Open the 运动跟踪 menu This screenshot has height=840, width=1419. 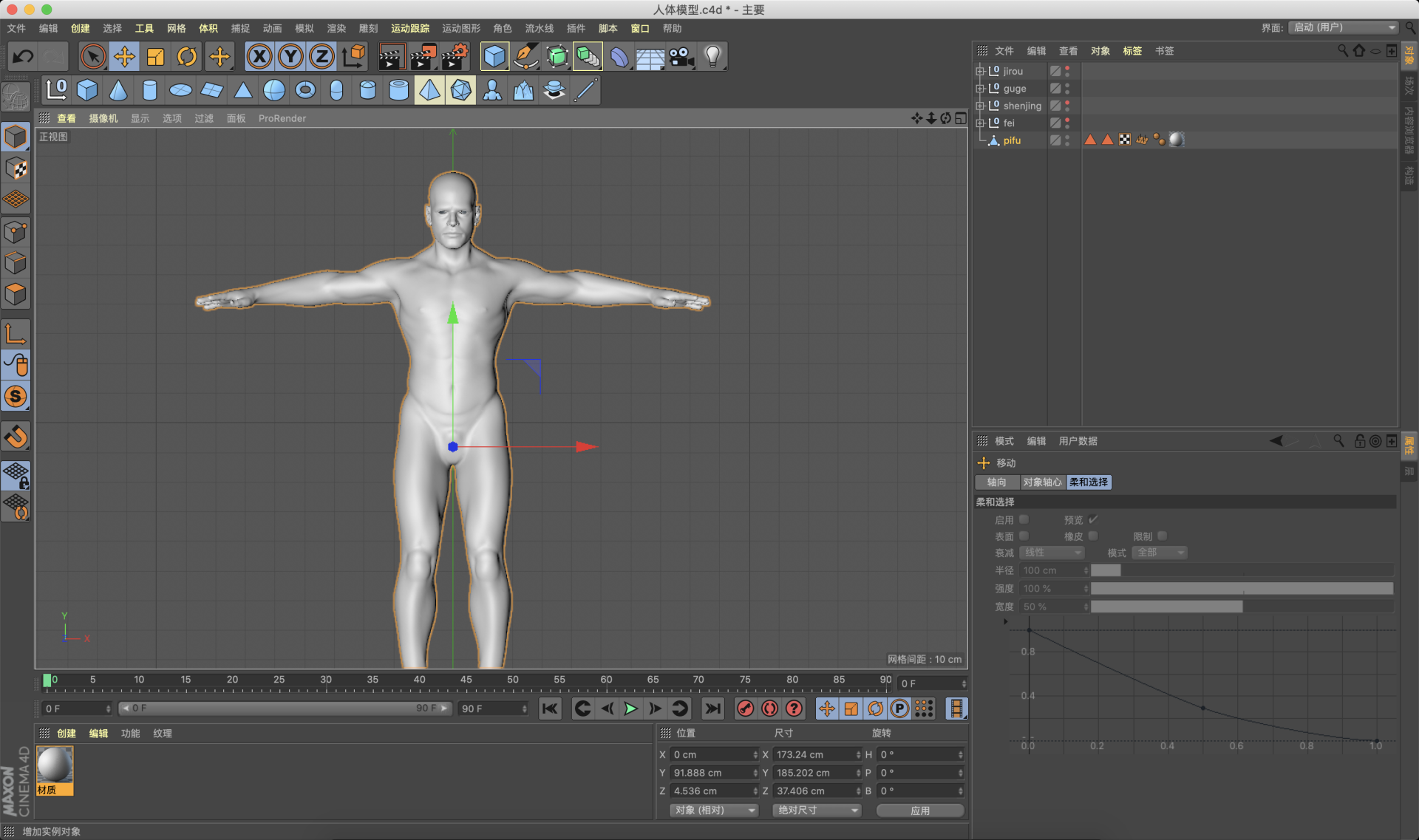410,28
